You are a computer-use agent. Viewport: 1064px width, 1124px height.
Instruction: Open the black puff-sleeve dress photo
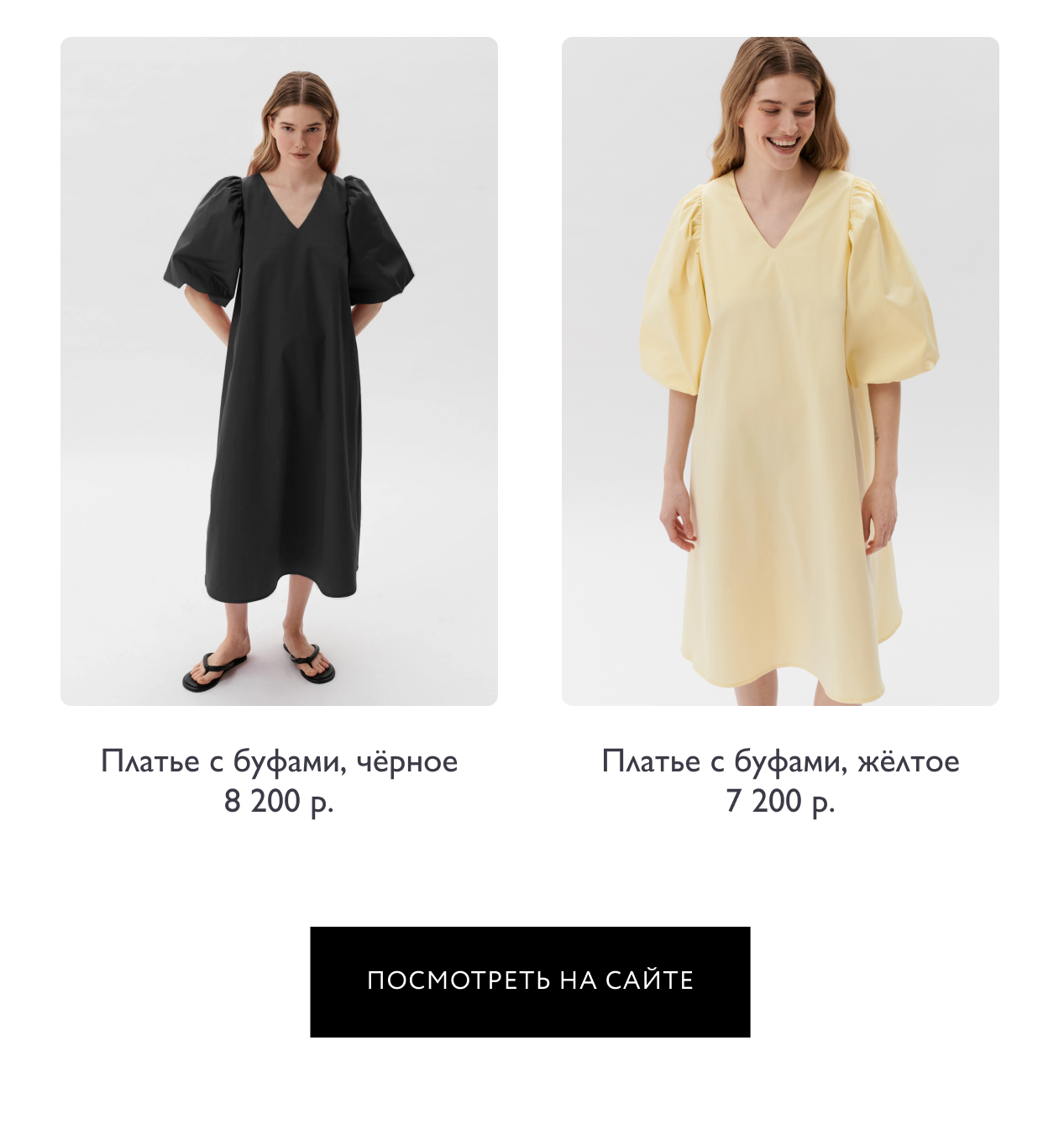279,371
